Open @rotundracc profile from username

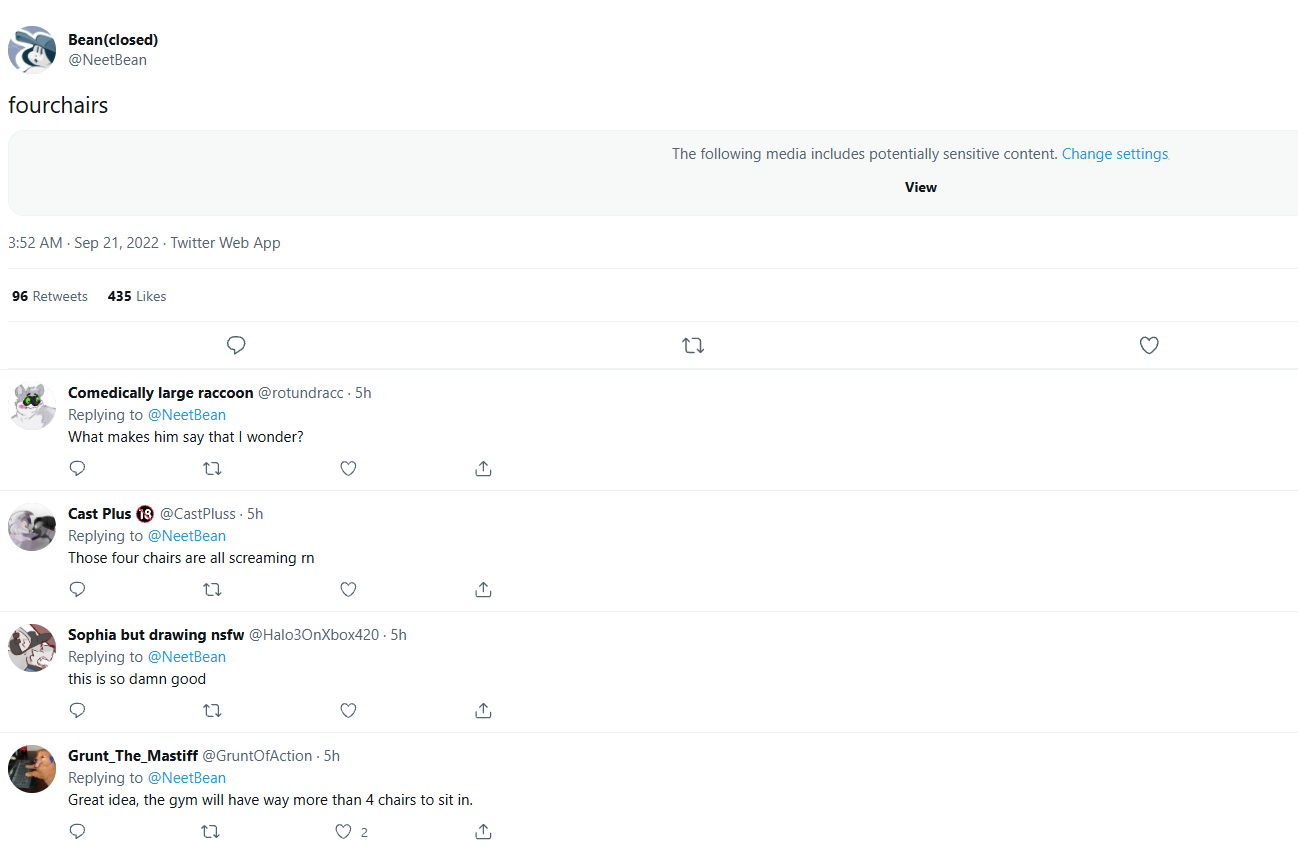pyautogui.click(x=301, y=393)
